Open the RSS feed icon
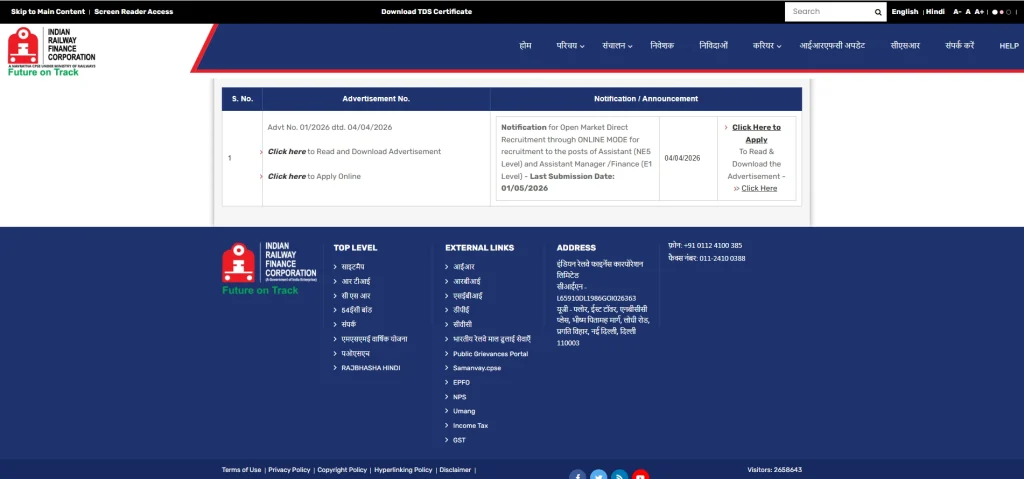Viewport: 1024px width, 479px height. pos(620,475)
